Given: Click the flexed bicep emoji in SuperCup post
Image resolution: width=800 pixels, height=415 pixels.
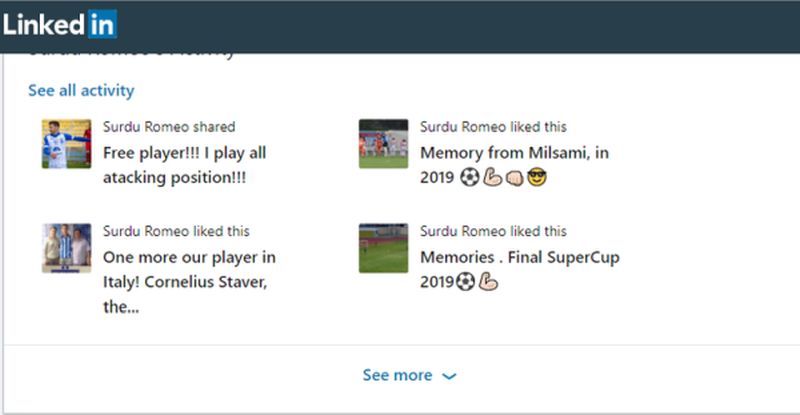Looking at the screenshot, I should point(489,283).
